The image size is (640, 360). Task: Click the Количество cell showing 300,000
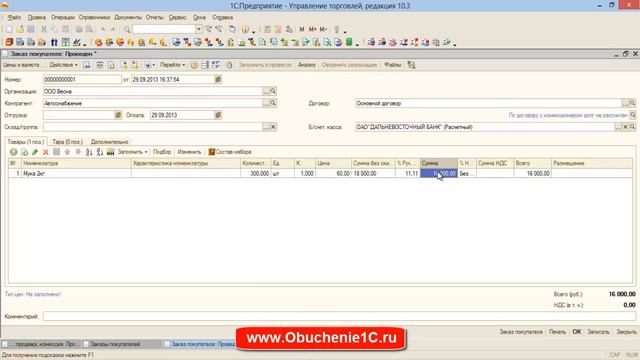pyautogui.click(x=256, y=173)
